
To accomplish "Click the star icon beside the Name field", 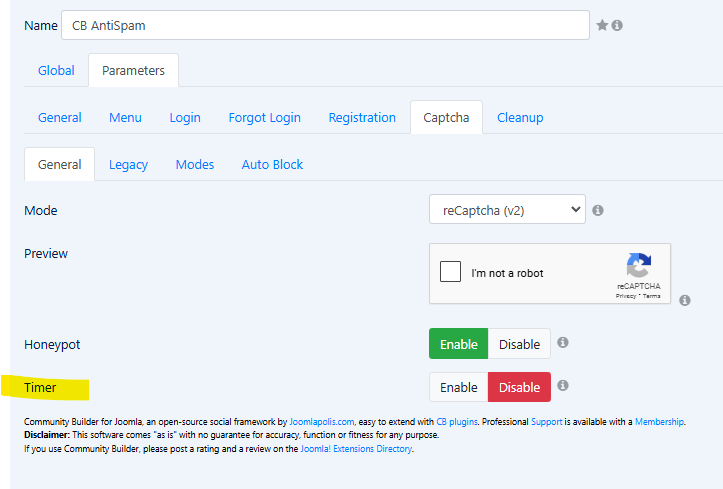I will (x=602, y=25).
